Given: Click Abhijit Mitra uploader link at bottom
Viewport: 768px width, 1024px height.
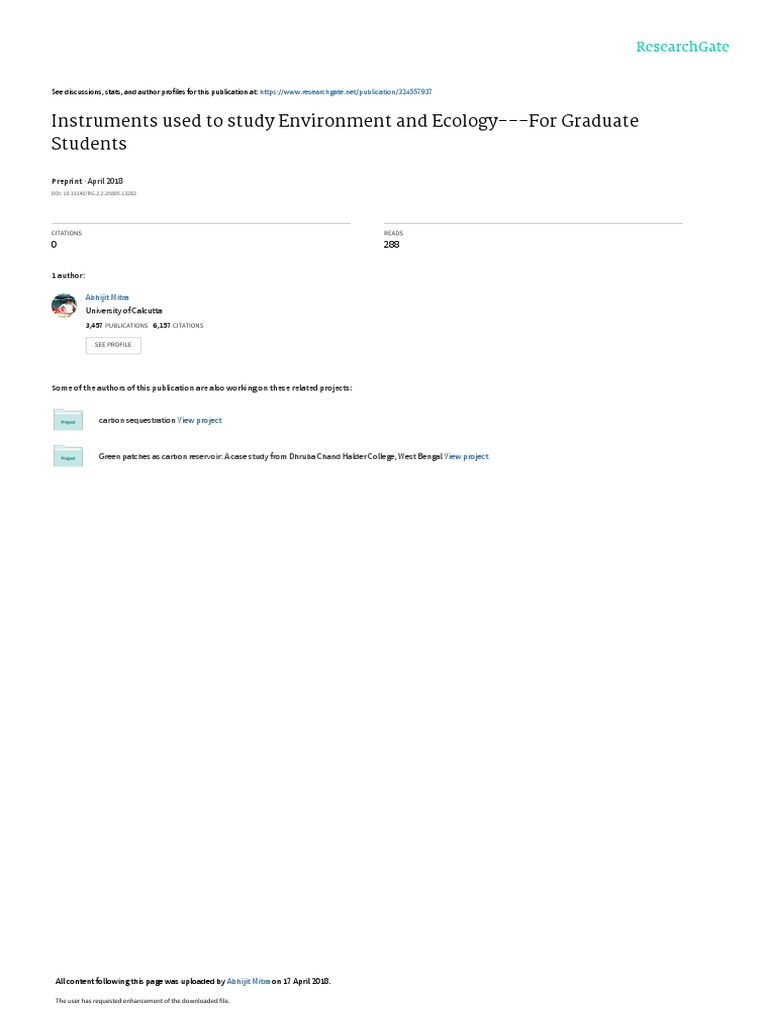Looking at the screenshot, I should pos(248,981).
